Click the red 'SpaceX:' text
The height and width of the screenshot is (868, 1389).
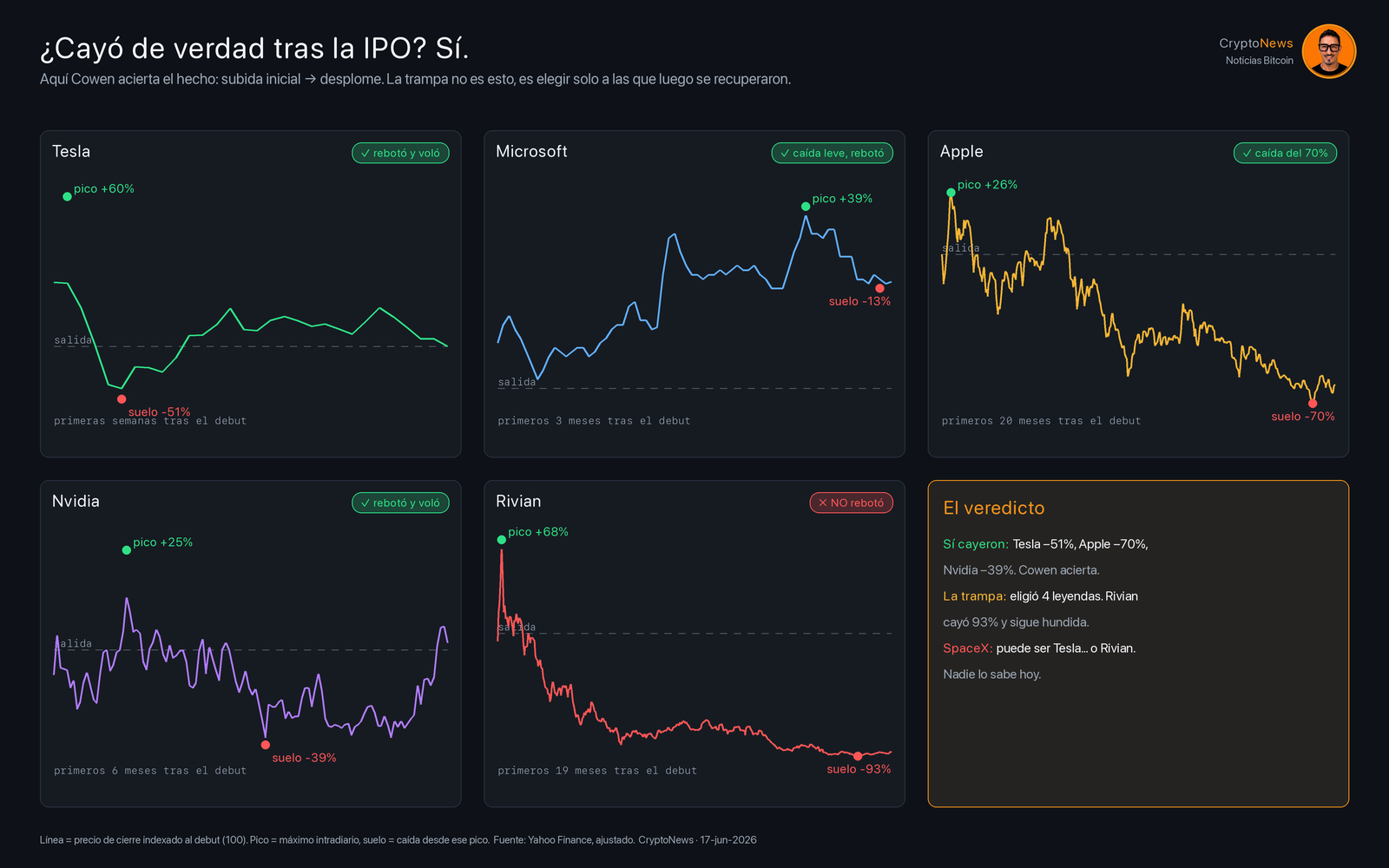(x=968, y=648)
